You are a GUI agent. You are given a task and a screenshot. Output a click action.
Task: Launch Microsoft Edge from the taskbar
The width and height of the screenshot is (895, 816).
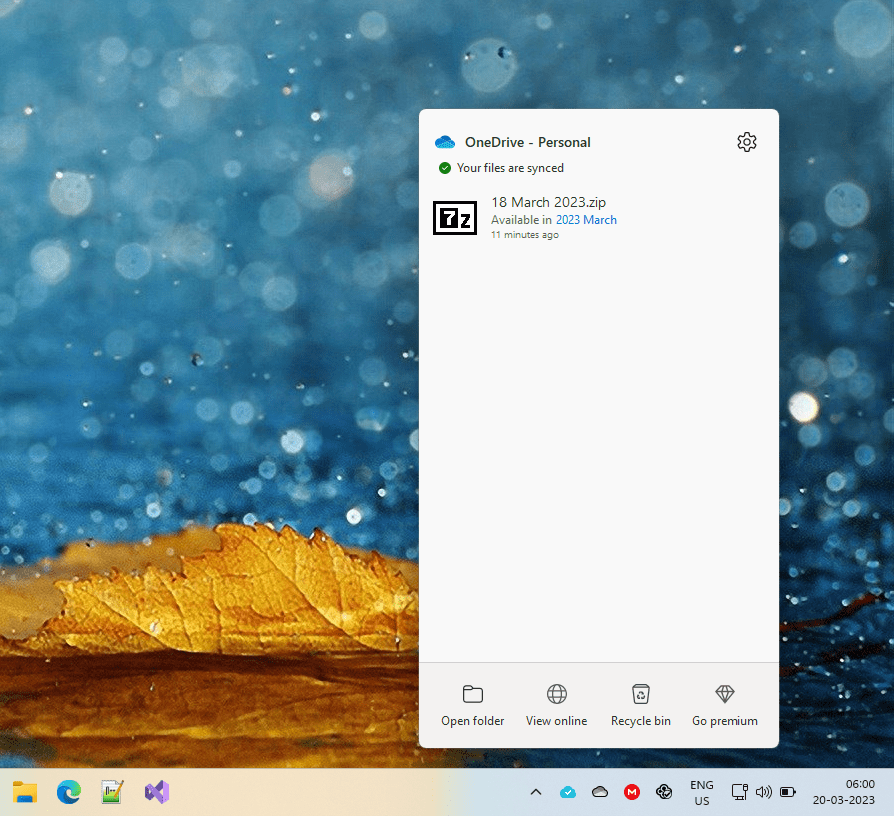(x=68, y=792)
